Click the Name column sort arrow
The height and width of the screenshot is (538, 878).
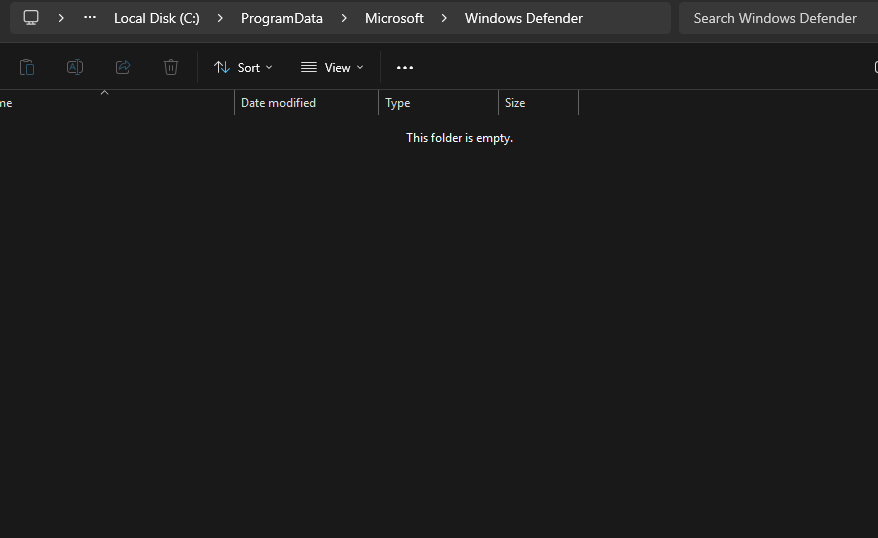[x=104, y=92]
